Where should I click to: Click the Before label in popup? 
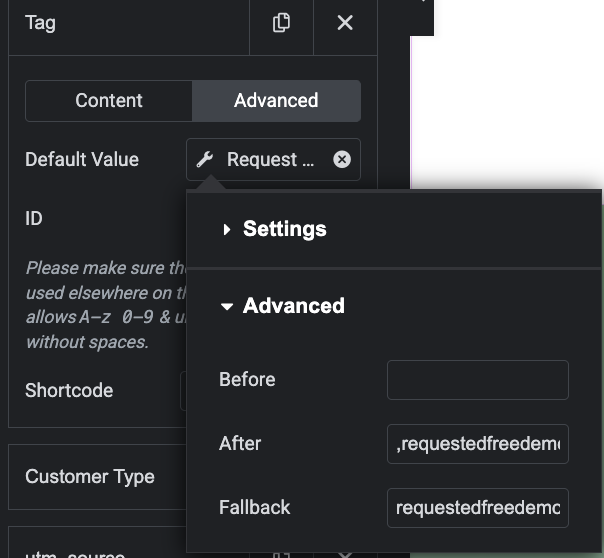[x=247, y=379]
